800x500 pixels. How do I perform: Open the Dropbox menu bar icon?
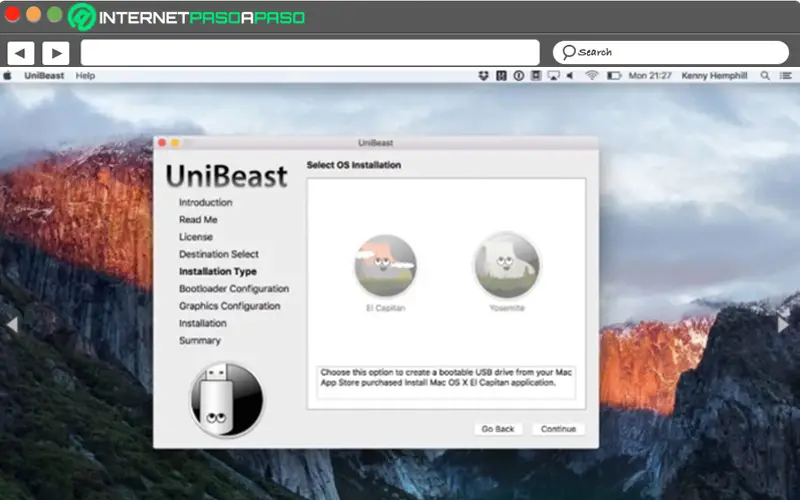[483, 76]
